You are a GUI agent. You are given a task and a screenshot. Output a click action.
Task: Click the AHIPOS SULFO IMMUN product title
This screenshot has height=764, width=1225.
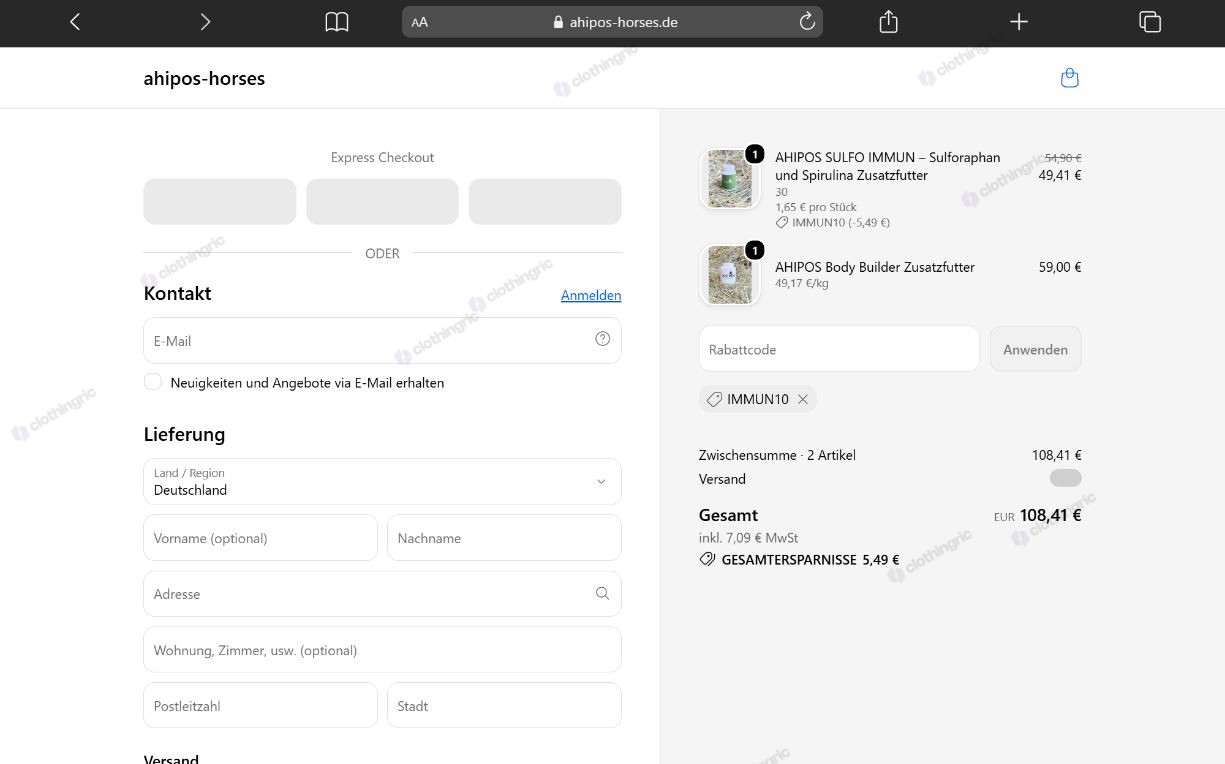[888, 166]
